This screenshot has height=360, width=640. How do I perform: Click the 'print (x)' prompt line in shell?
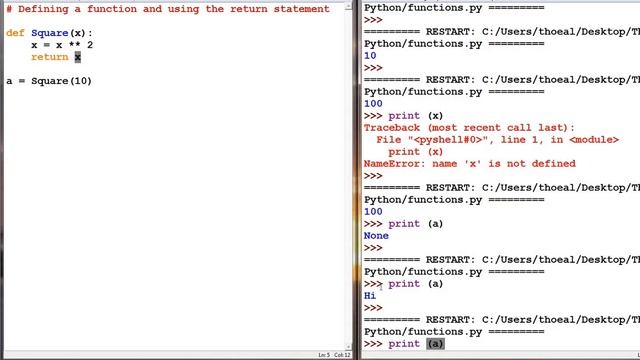click(x=403, y=116)
